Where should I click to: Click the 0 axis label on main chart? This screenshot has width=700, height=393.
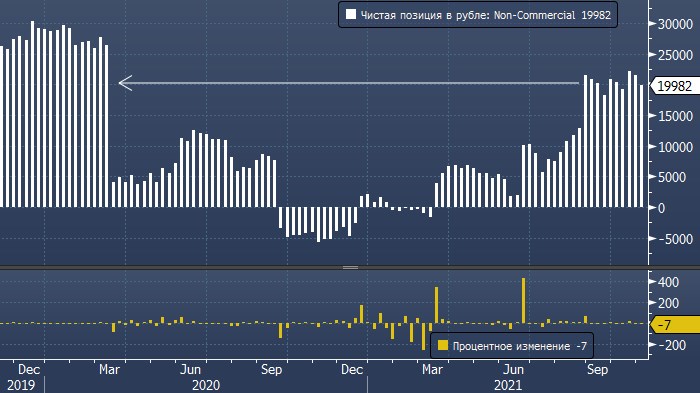tap(662, 208)
